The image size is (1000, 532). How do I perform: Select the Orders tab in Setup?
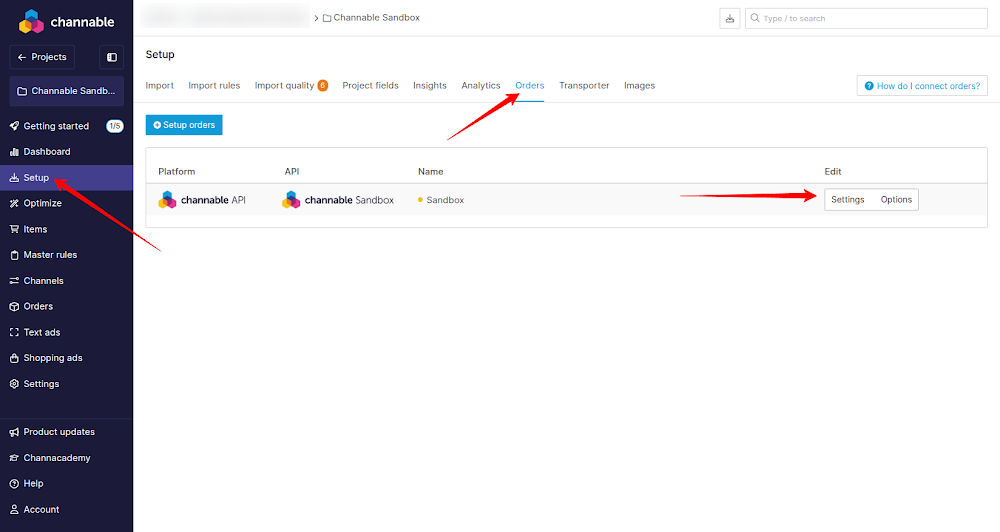(530, 85)
